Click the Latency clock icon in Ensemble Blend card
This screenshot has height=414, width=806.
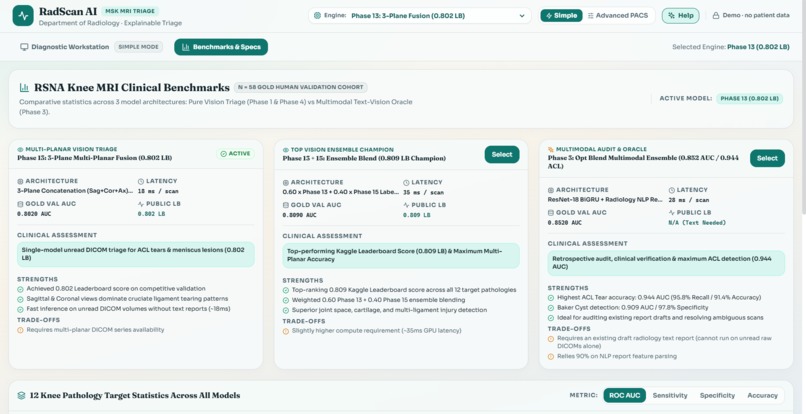(407, 183)
